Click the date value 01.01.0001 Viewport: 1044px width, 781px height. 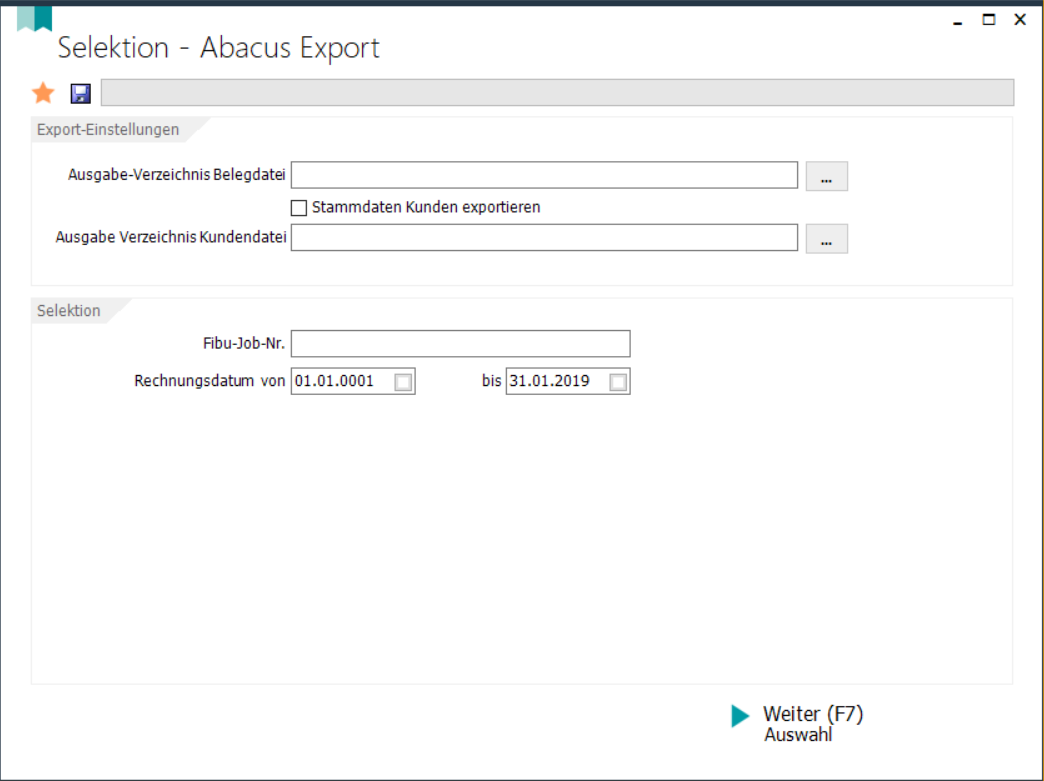(334, 381)
